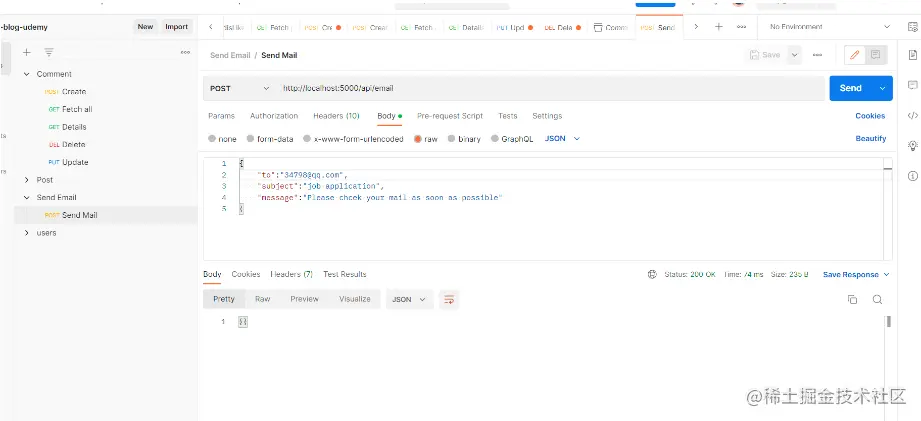Expand the Post folder
Viewport: 921px width, 421px height.
pyautogui.click(x=26, y=180)
